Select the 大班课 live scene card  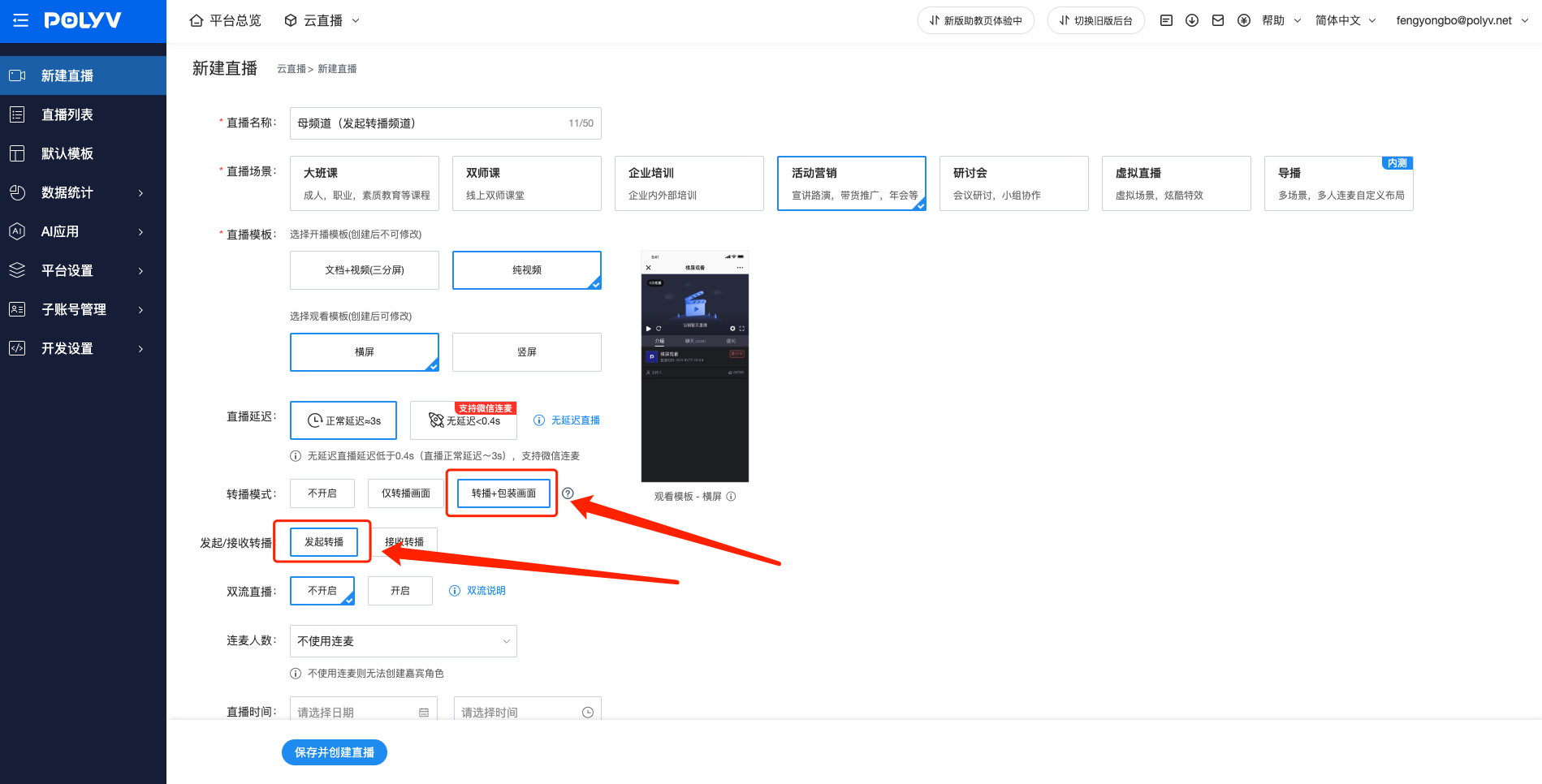[x=365, y=183]
